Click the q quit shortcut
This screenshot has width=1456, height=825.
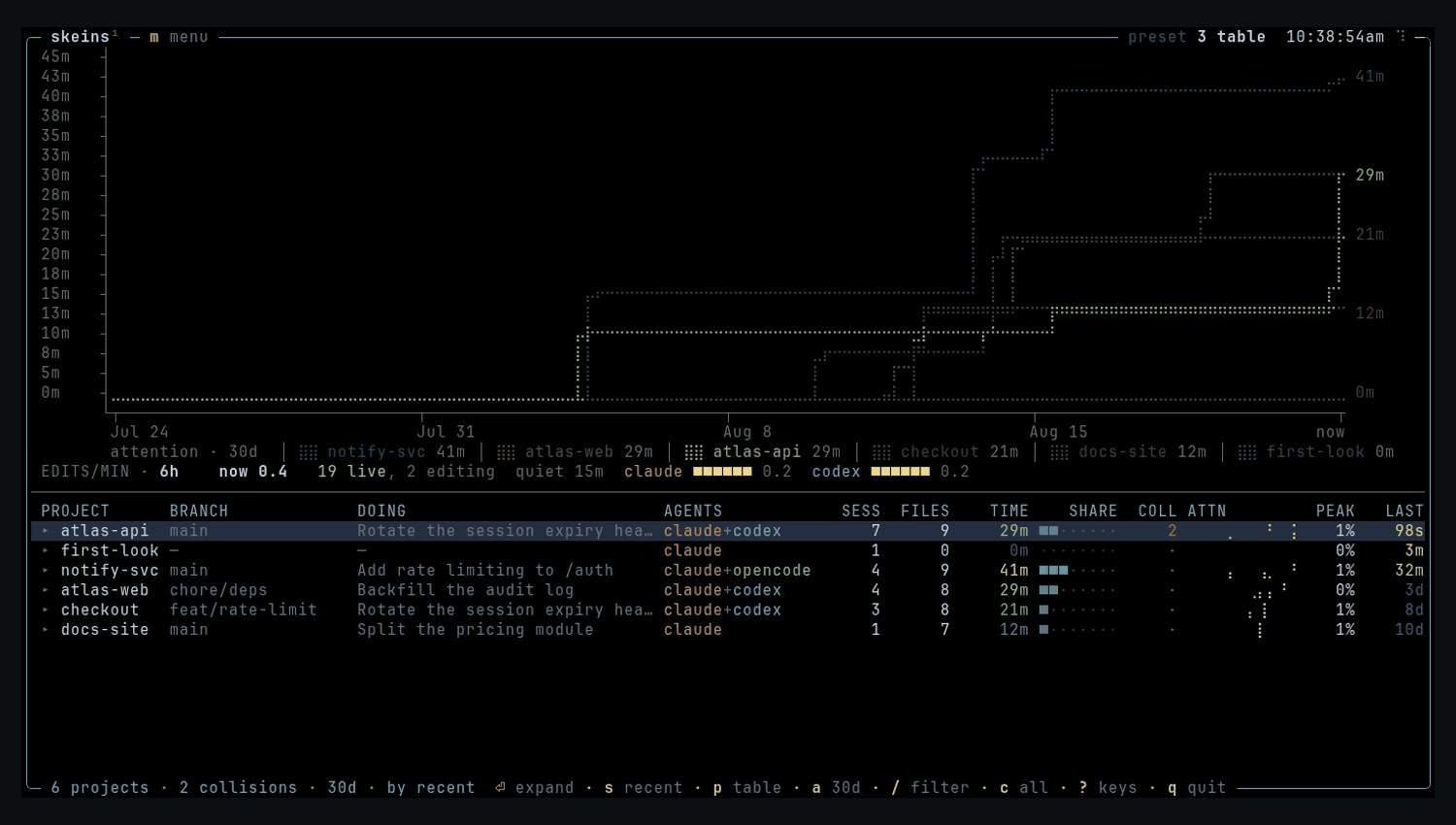[x=1197, y=788]
